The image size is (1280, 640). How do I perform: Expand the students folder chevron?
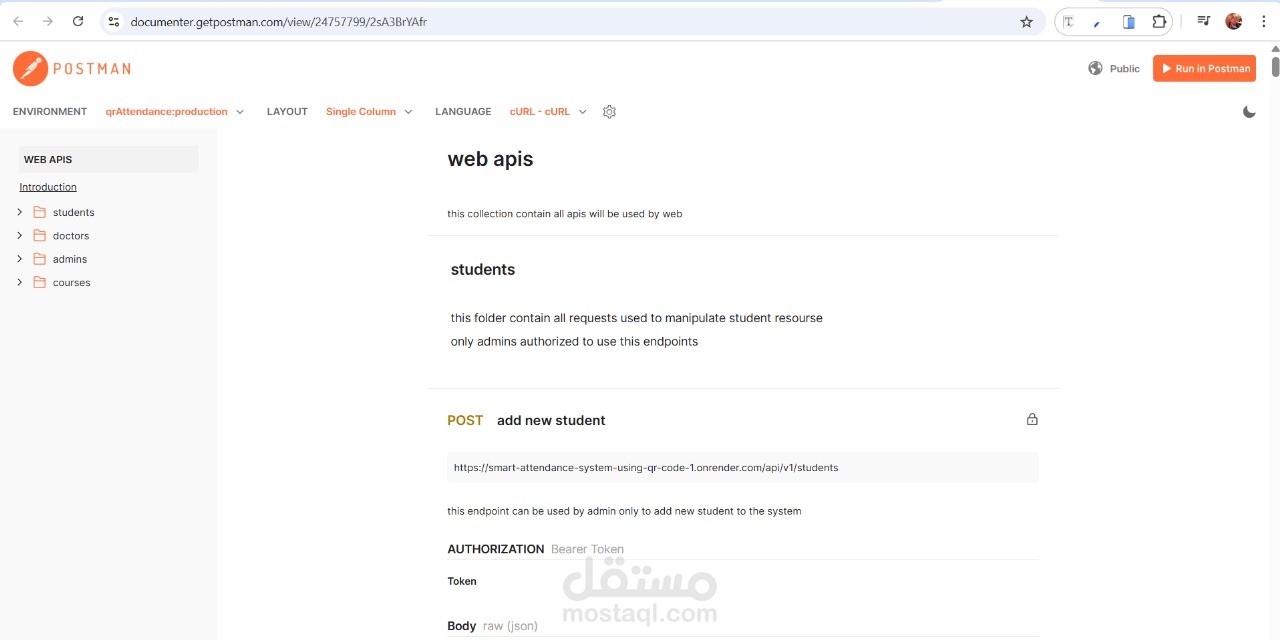coord(19,212)
